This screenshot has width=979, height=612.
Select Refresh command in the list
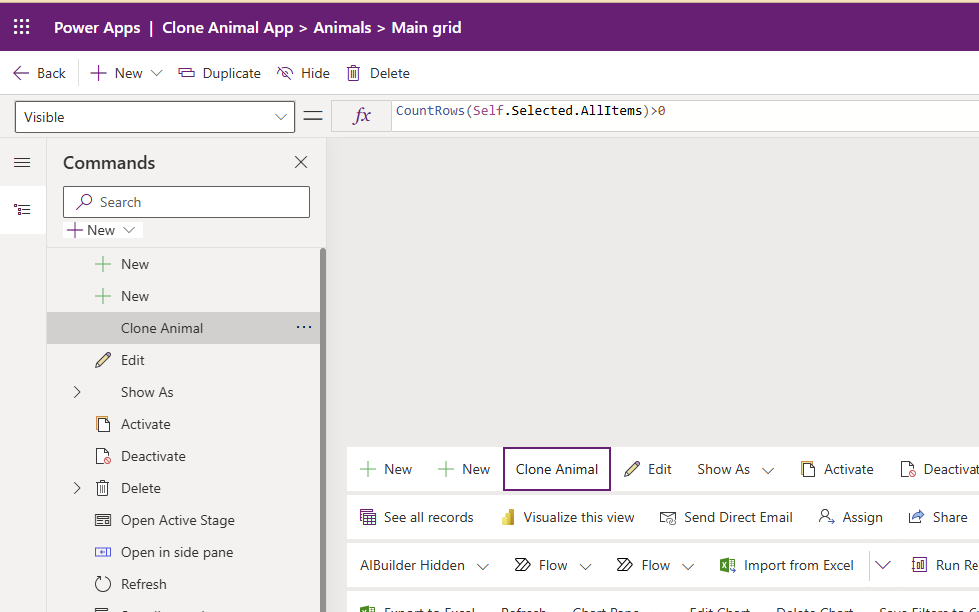coord(183,584)
